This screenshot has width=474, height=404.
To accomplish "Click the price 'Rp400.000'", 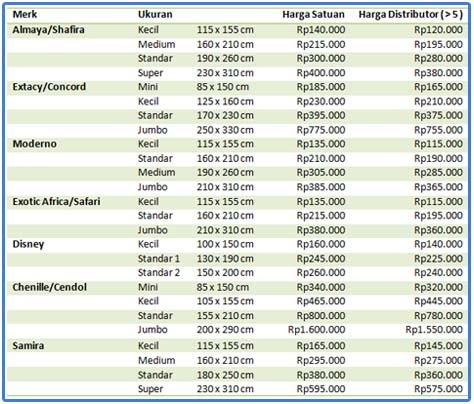I will pos(321,73).
